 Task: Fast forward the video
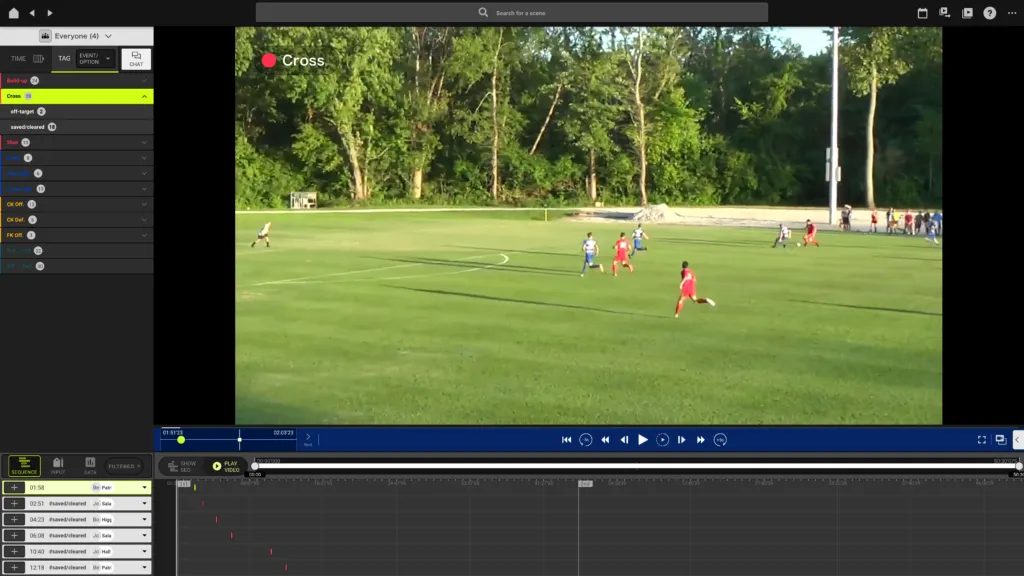(701, 440)
